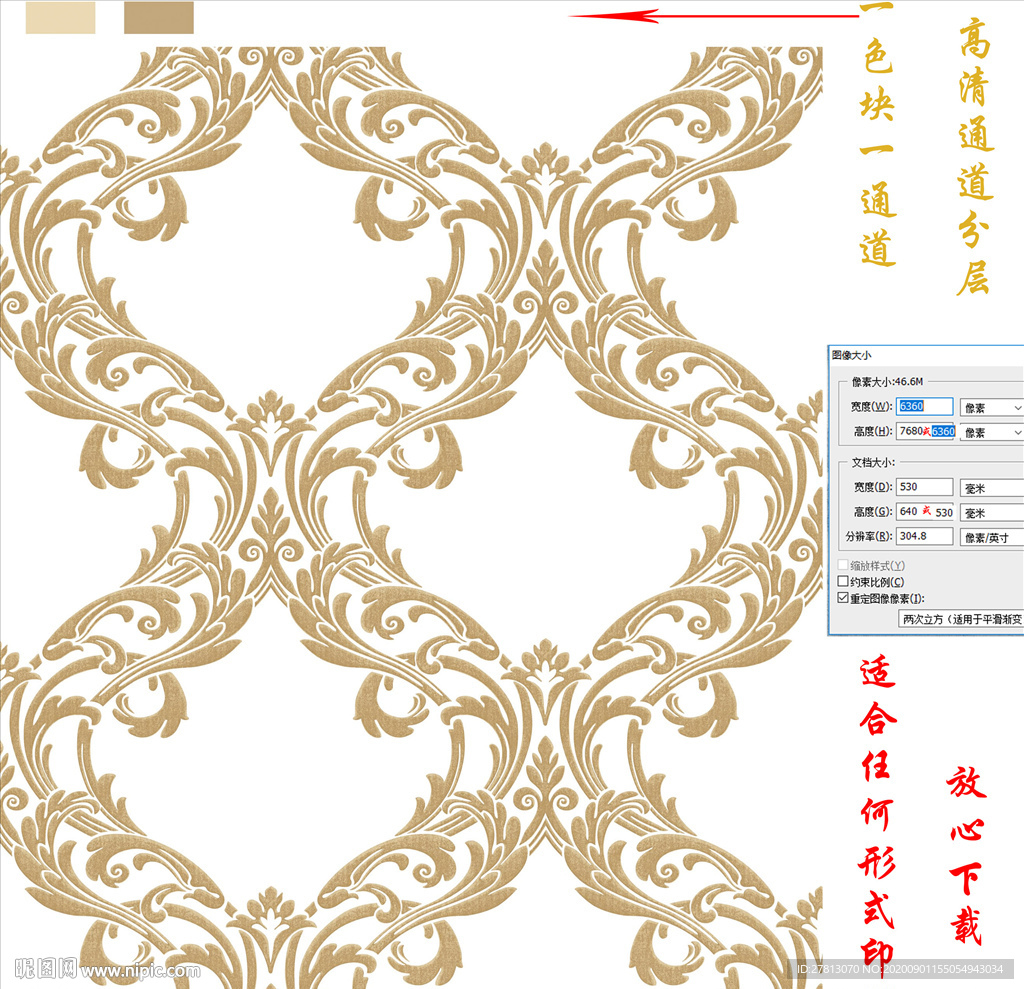Open the document height unit dropdown (毫米)
Screen dimensions: 1024x989
click(991, 513)
